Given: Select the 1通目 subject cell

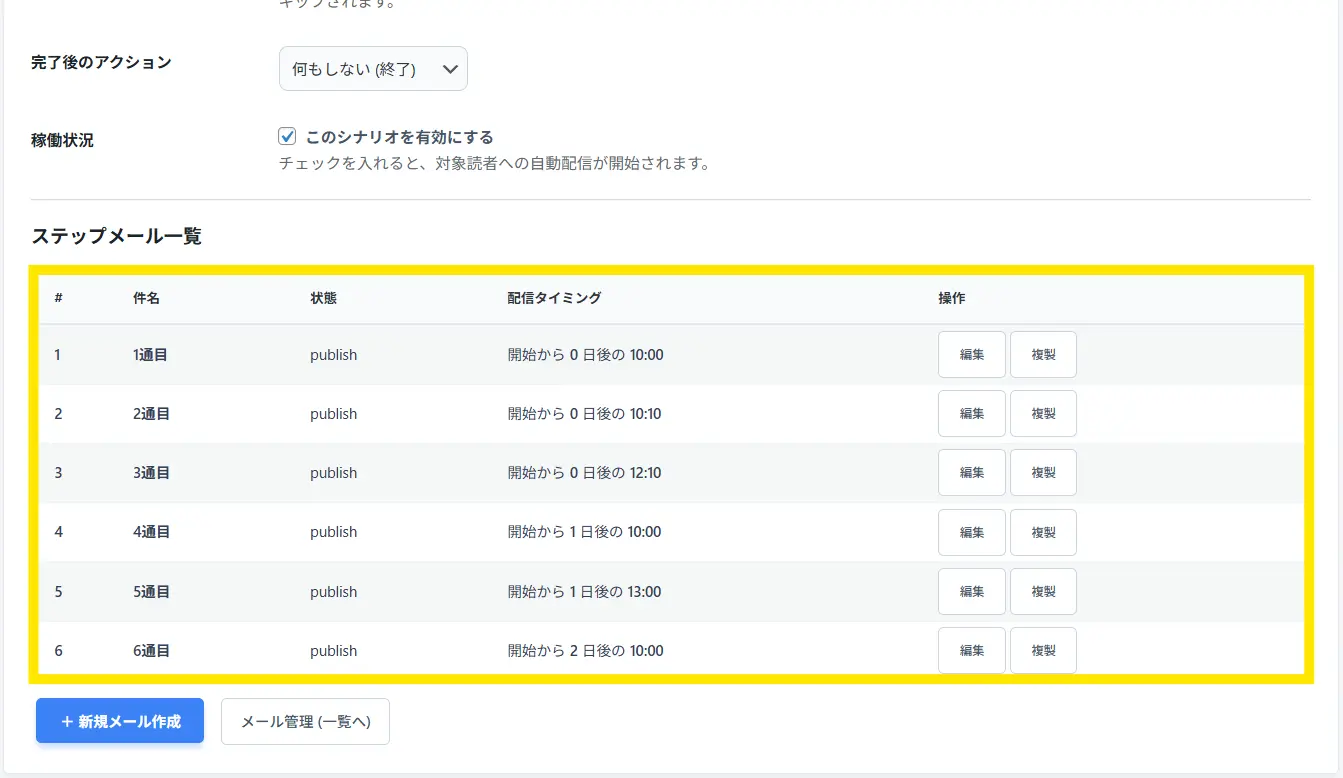Looking at the screenshot, I should click(x=151, y=355).
